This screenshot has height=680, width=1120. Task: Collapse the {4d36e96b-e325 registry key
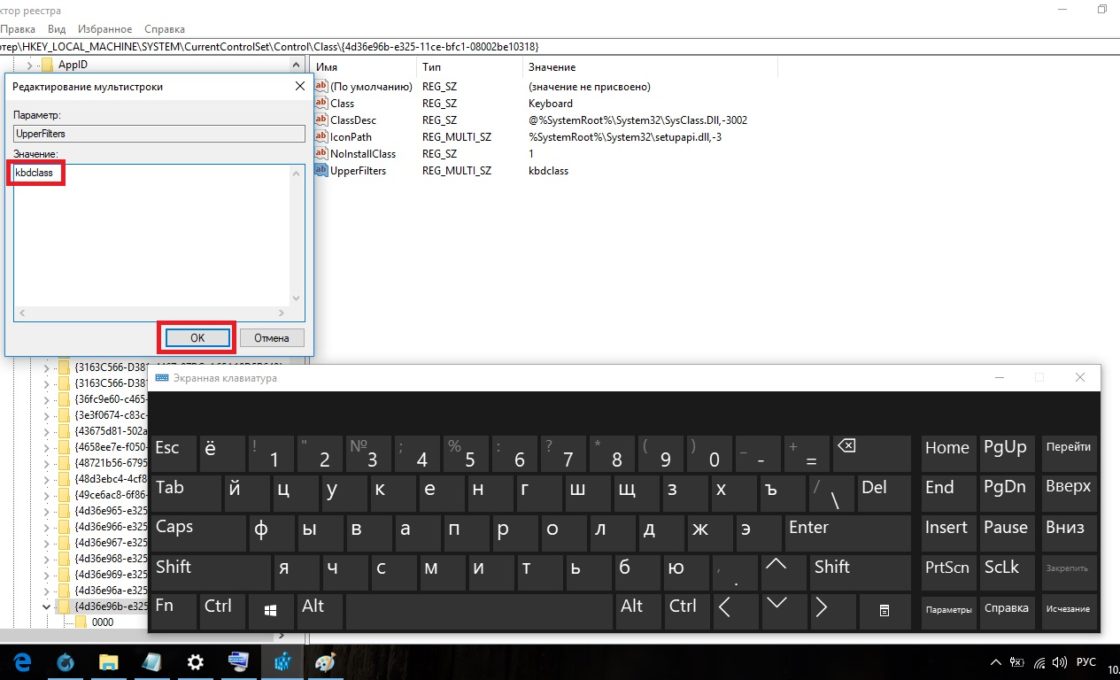click(46, 606)
